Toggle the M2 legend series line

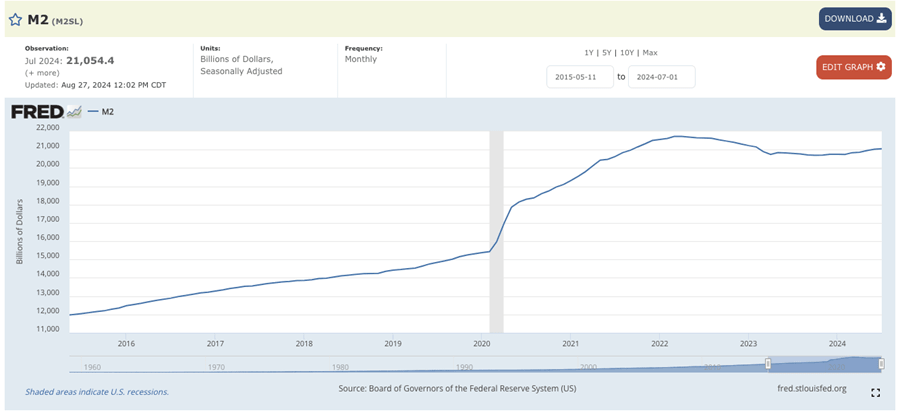[x=101, y=112]
